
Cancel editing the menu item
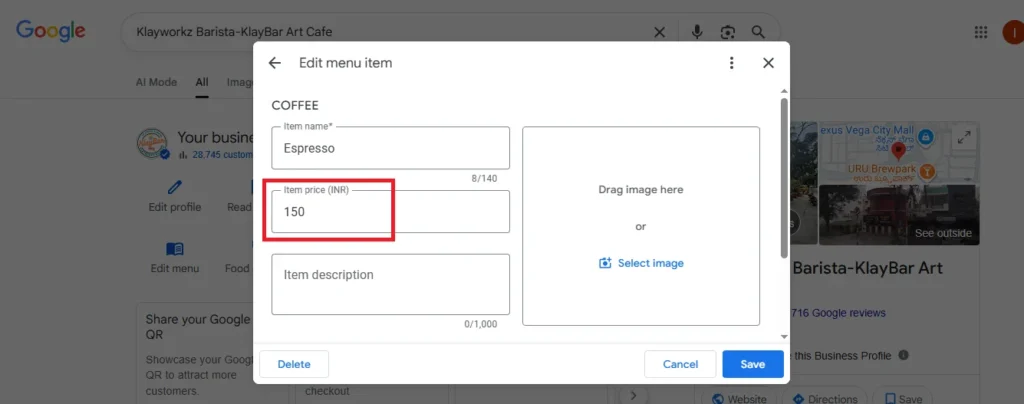[680, 364]
